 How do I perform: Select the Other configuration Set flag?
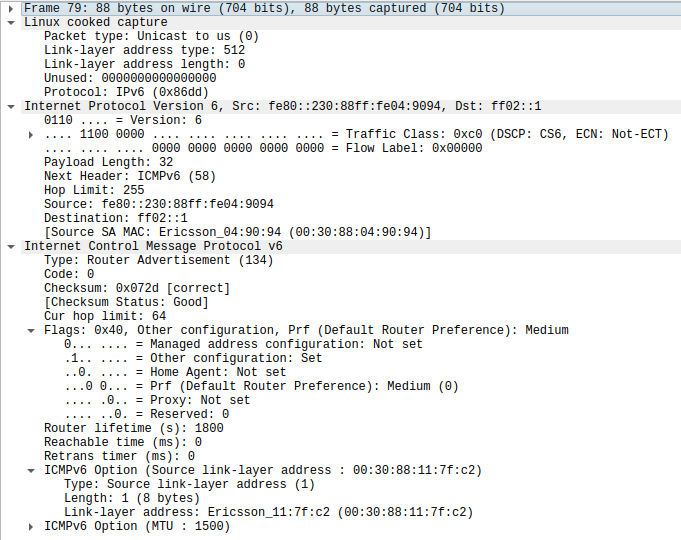pos(193,358)
